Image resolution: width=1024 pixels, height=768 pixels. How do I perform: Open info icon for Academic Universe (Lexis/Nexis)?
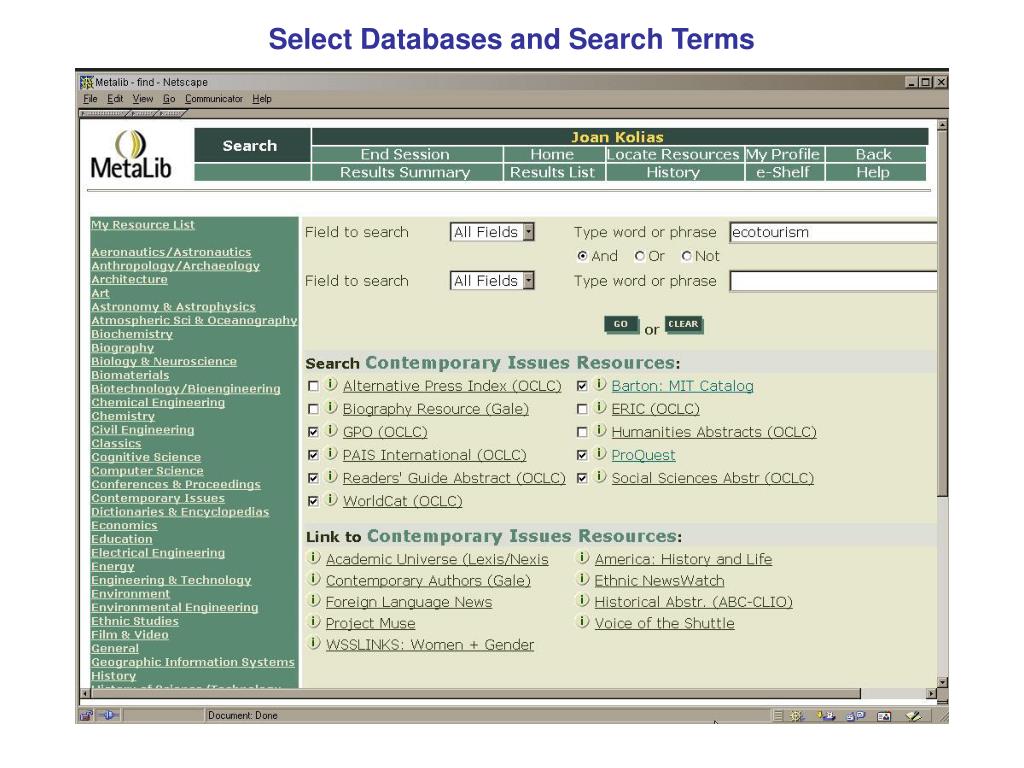tap(314, 558)
